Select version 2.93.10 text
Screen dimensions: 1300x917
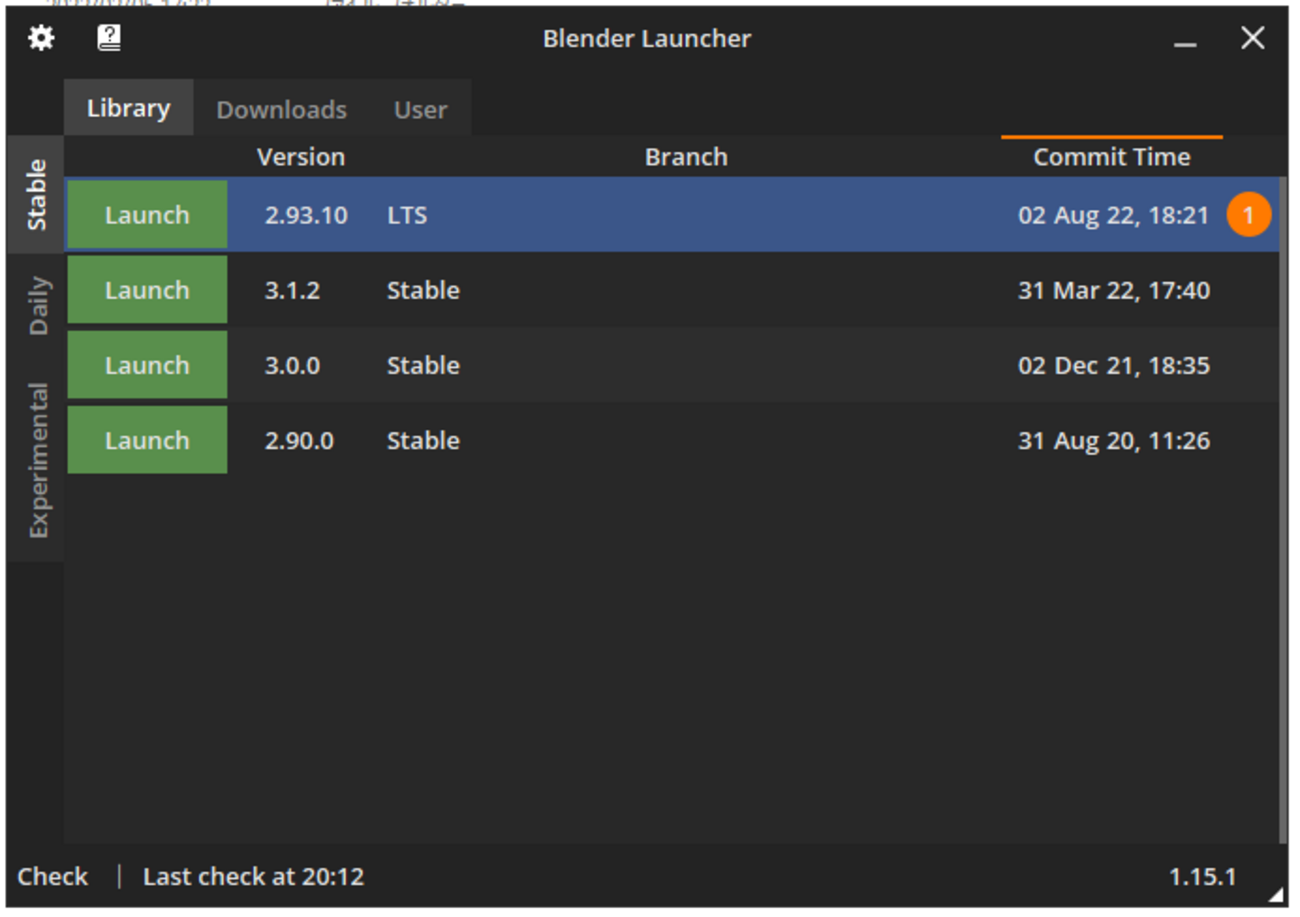click(306, 215)
